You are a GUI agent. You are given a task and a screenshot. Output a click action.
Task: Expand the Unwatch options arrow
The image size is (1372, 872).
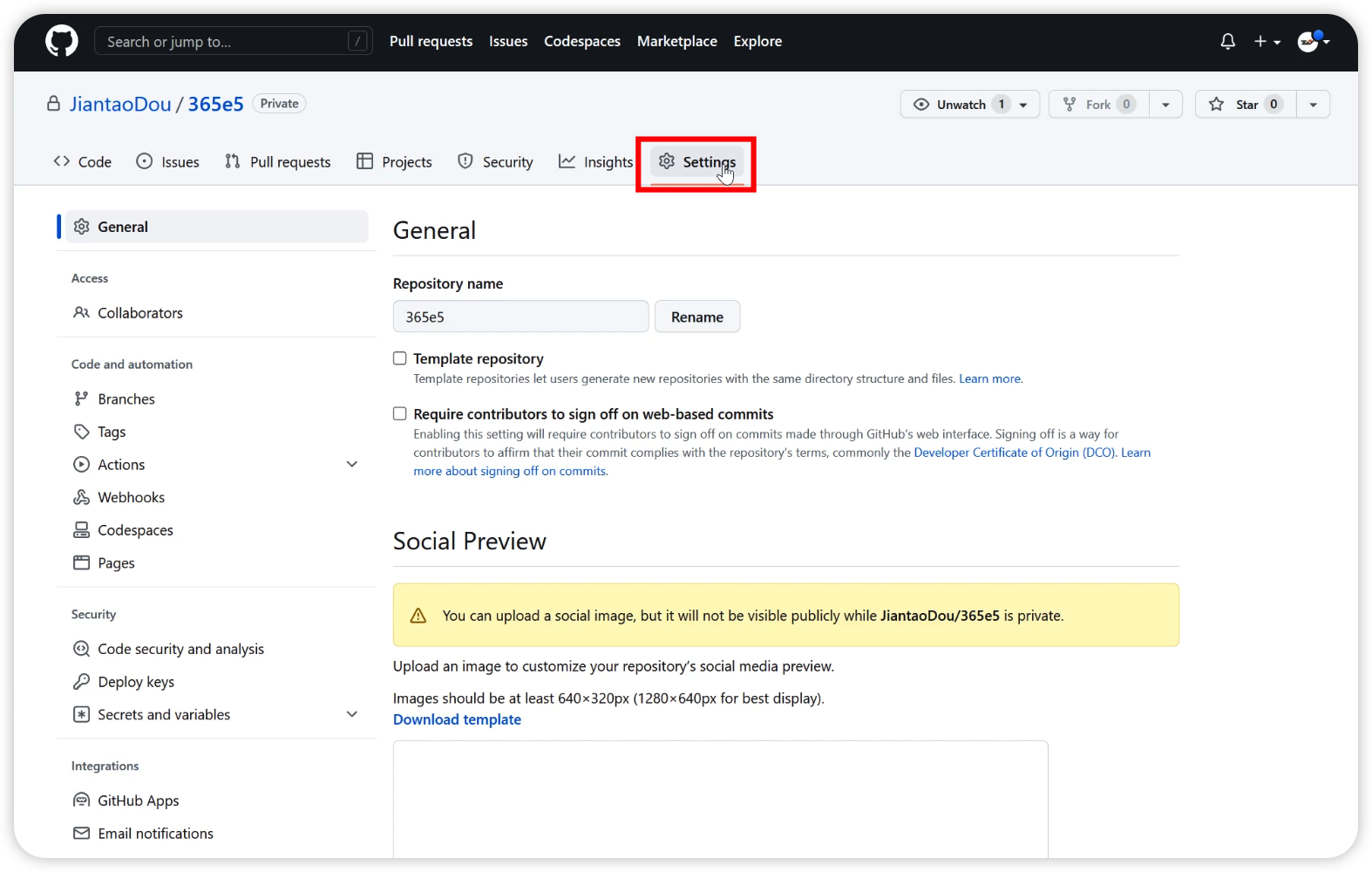(x=1024, y=104)
